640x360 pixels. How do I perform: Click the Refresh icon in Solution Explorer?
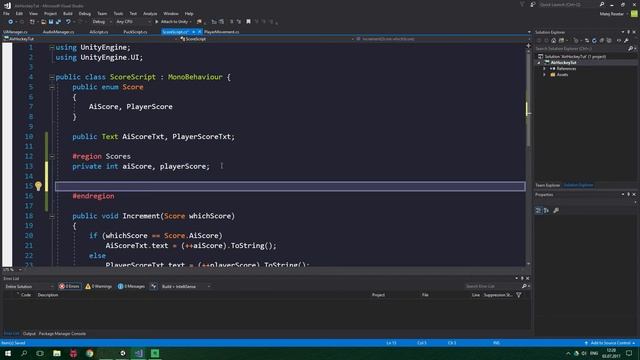click(594, 40)
